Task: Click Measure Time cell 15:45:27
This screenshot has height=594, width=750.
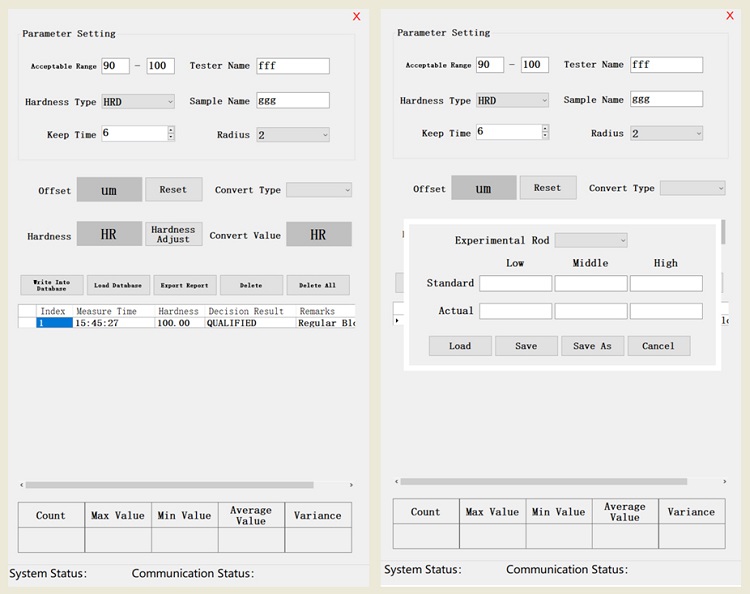Action: tap(114, 323)
